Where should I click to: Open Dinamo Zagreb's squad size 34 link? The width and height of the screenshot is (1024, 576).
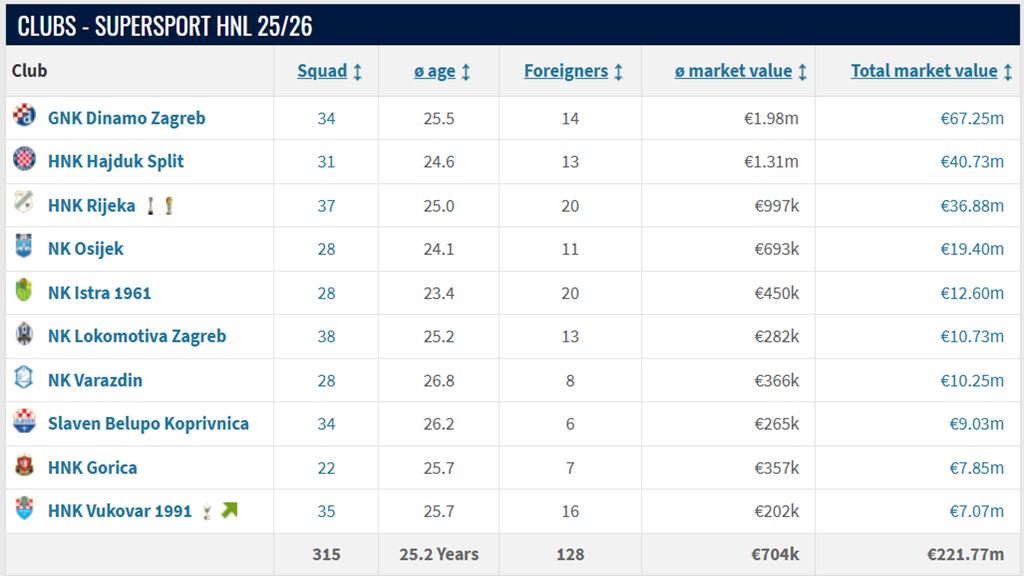pyautogui.click(x=326, y=118)
